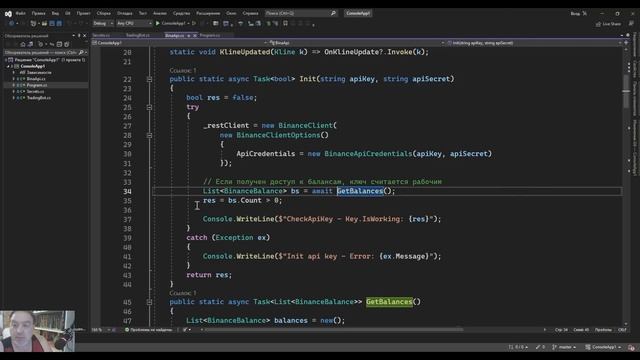640x360 pixels.
Task: Open the Вид menu
Action: point(55,13)
